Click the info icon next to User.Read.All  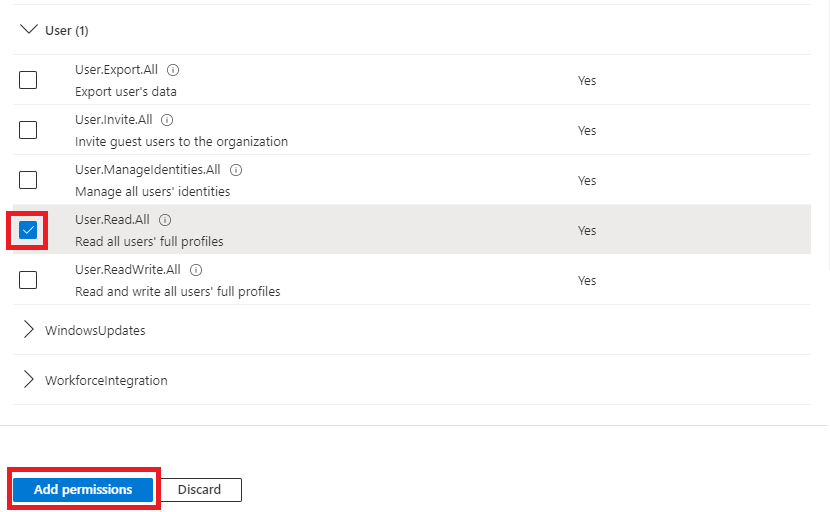[x=165, y=220]
